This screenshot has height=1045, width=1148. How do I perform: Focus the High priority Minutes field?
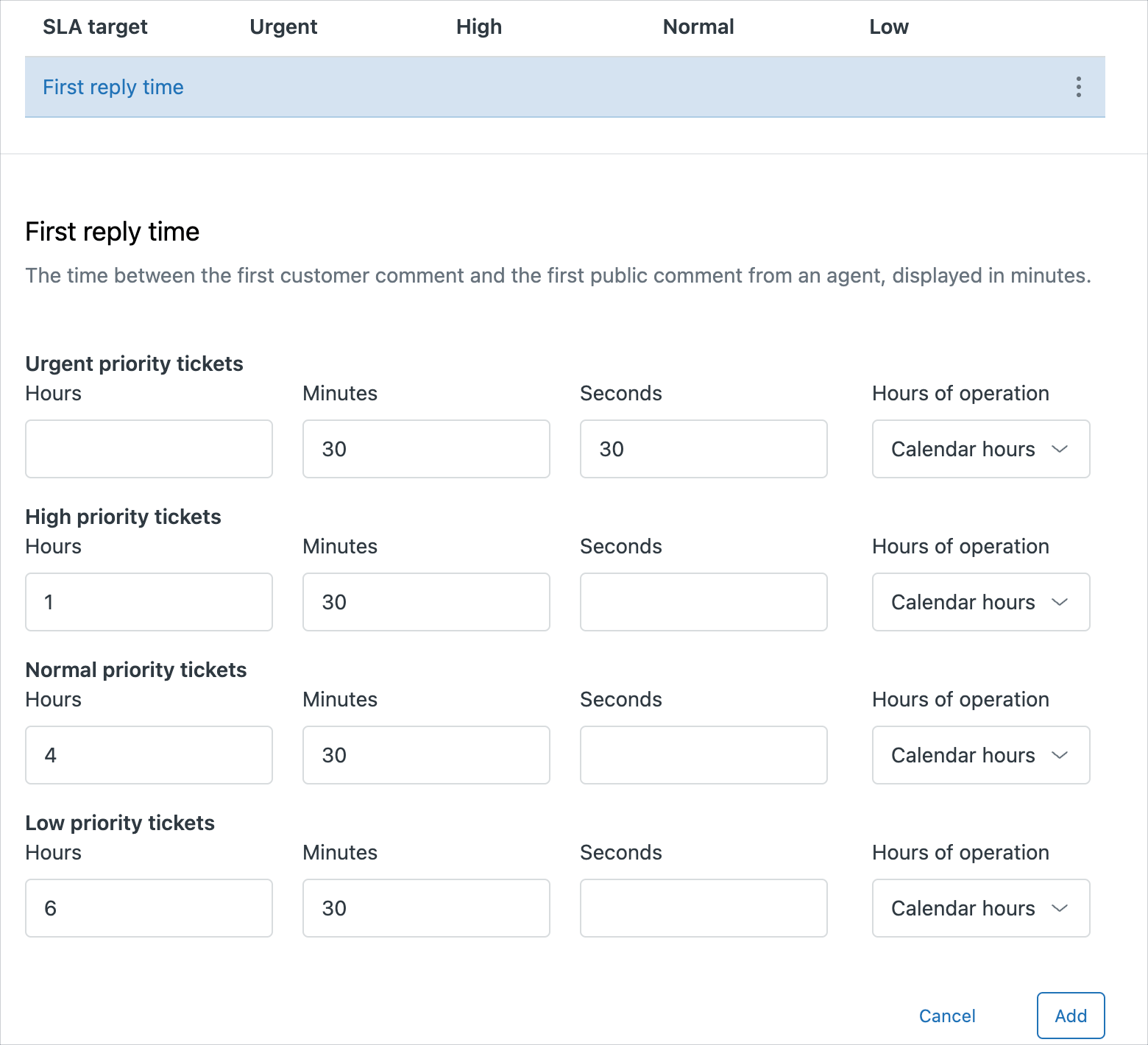[x=426, y=602]
